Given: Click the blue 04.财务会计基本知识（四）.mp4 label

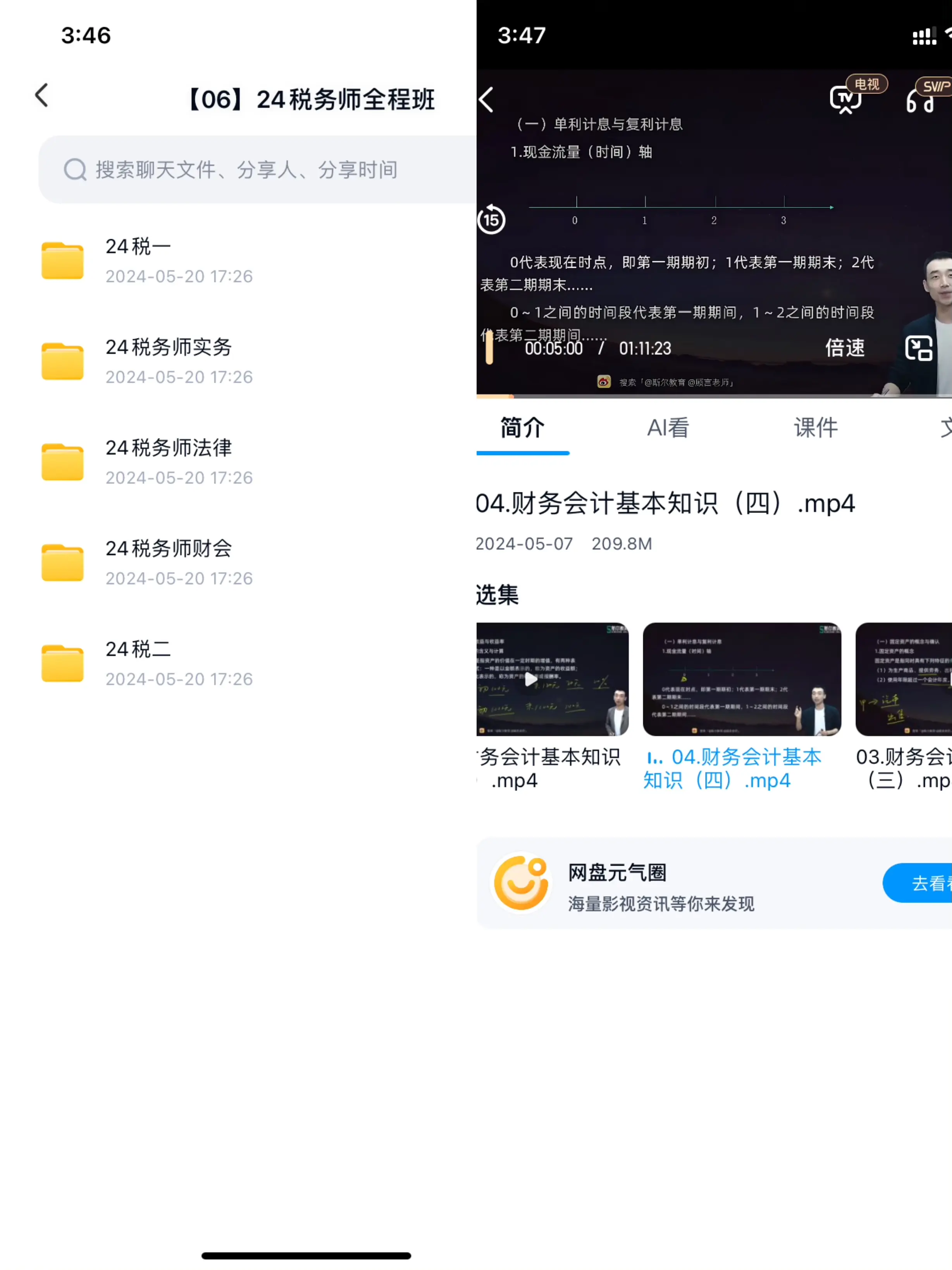Looking at the screenshot, I should [733, 769].
